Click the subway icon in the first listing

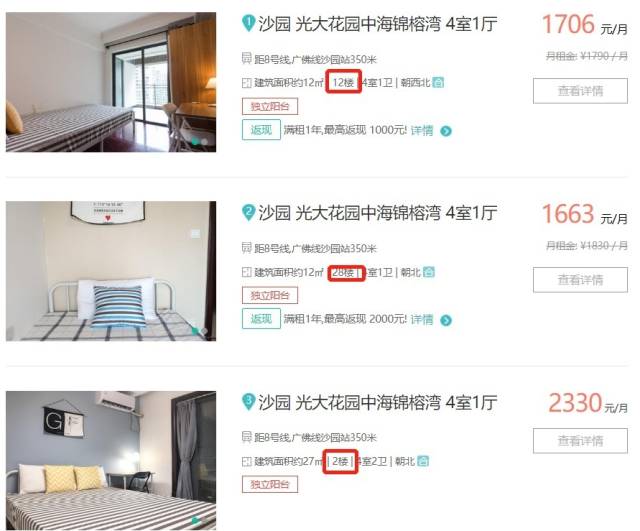[246, 59]
